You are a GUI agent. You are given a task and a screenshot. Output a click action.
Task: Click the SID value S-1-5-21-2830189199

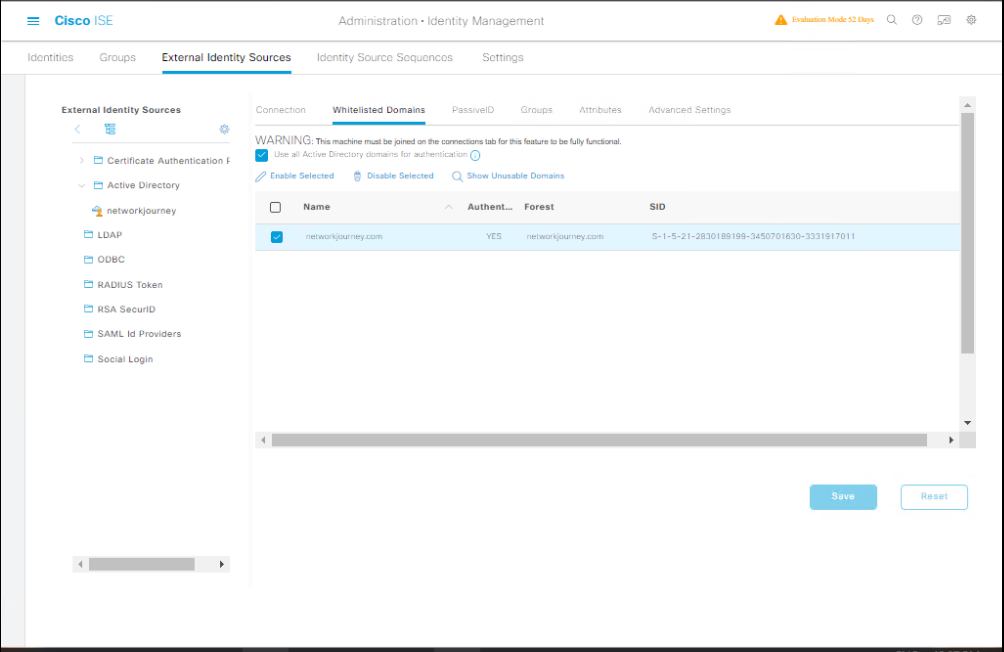753,236
